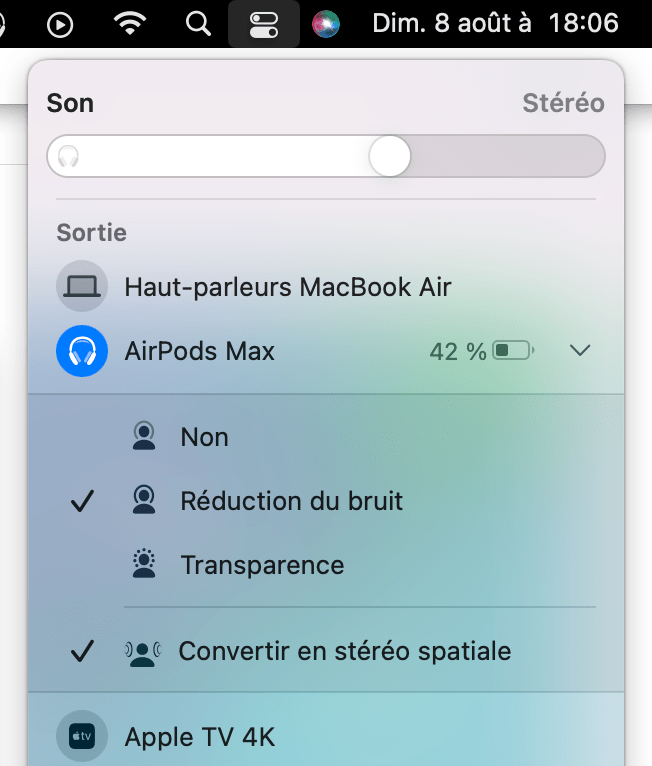
Task: Toggle Convertir en stéréo spatiale
Action: 344,652
